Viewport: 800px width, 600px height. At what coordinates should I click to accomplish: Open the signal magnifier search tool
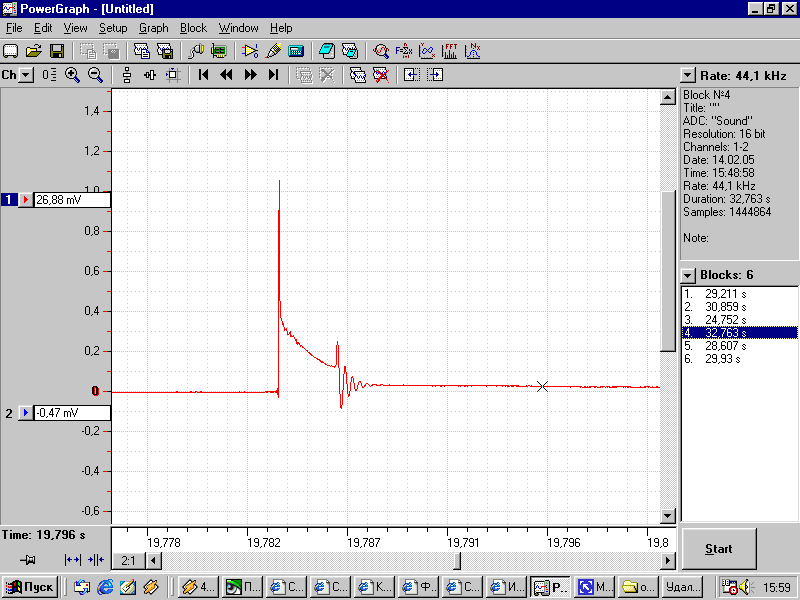(x=381, y=51)
